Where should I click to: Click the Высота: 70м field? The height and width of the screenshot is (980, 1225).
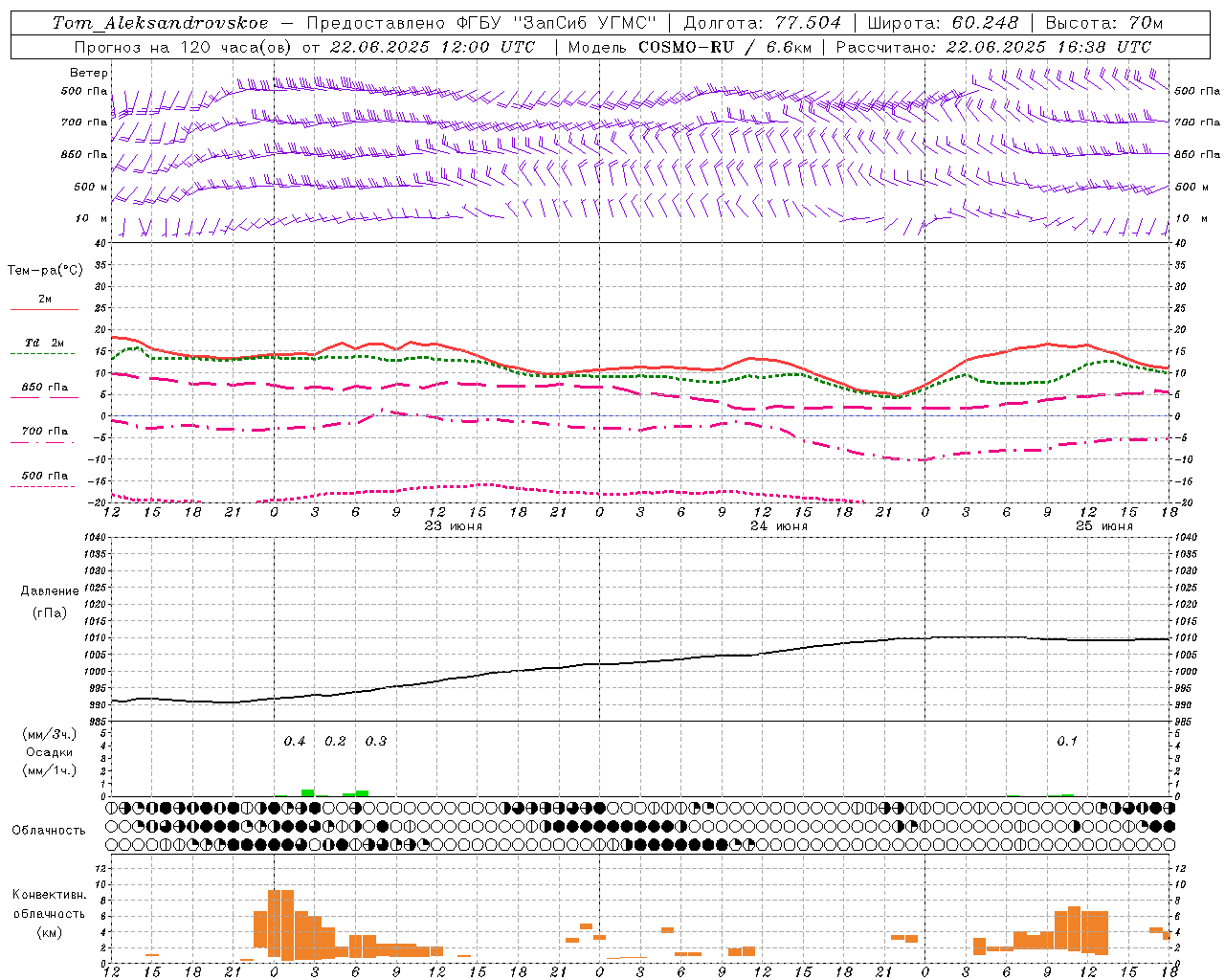coord(1103,23)
